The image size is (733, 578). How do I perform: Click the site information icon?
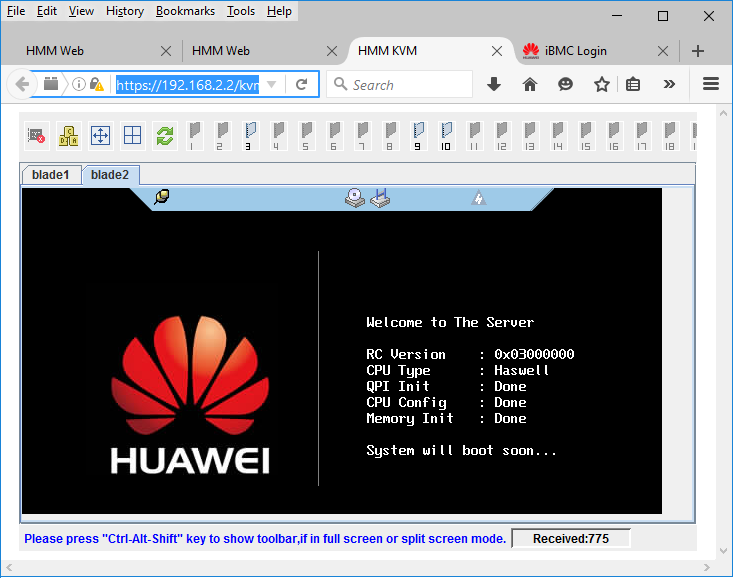[x=79, y=85]
